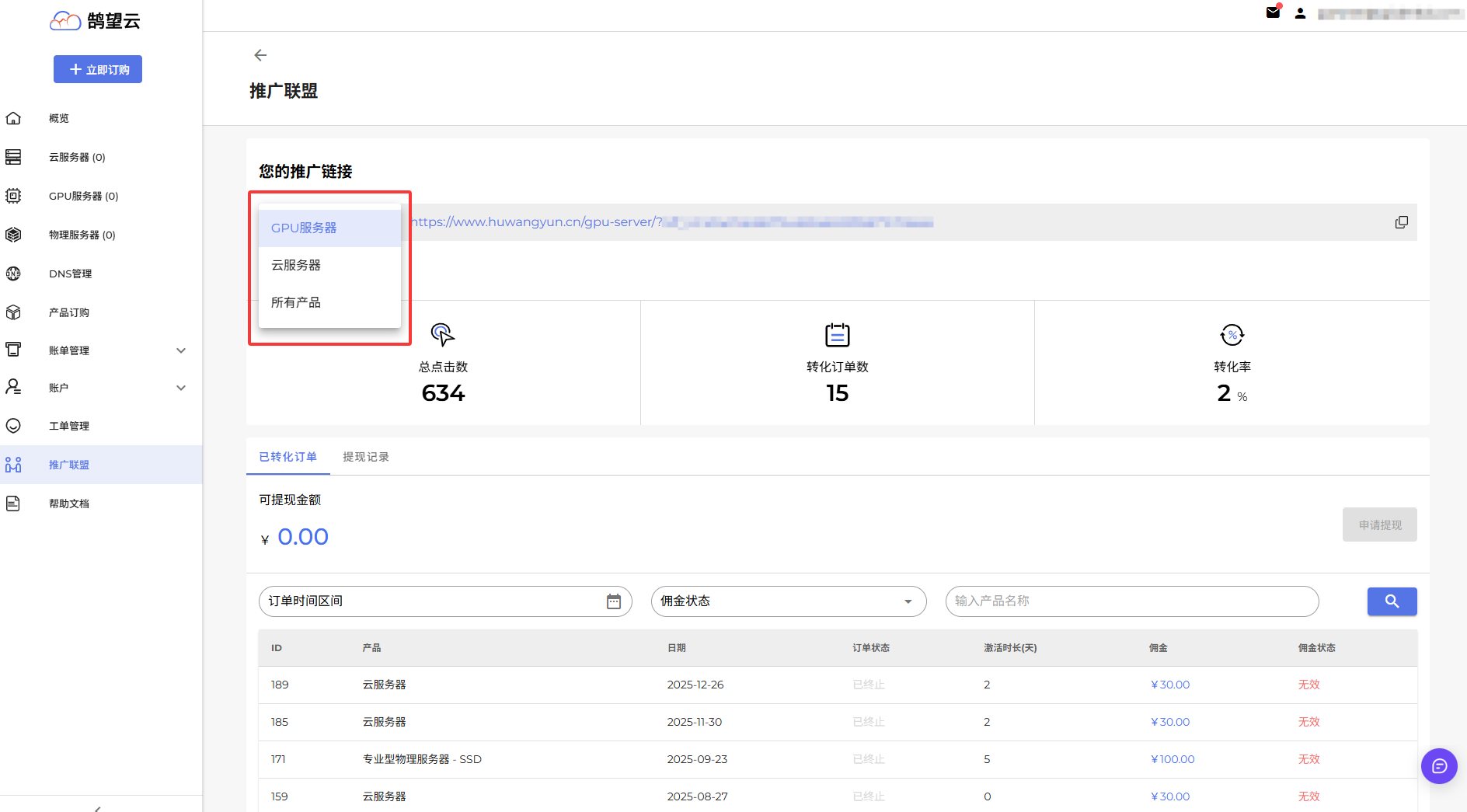Select the 已转化订单 tab
The height and width of the screenshot is (812, 1467).
(287, 457)
